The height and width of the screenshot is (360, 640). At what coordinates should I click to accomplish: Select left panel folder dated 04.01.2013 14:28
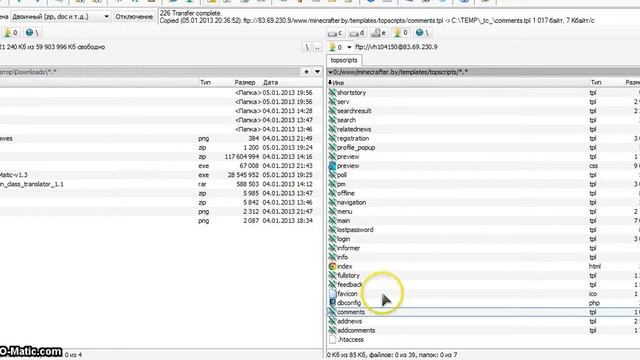point(161,111)
